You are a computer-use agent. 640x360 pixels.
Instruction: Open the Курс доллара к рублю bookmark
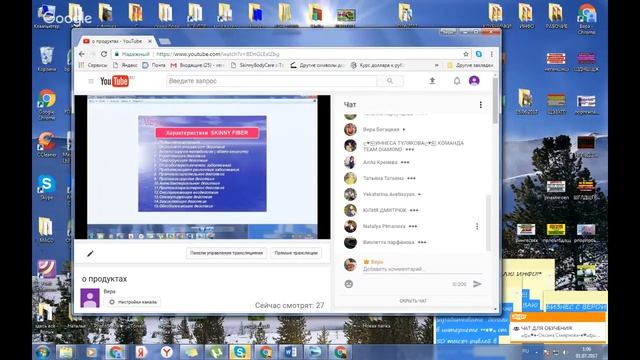pos(378,65)
